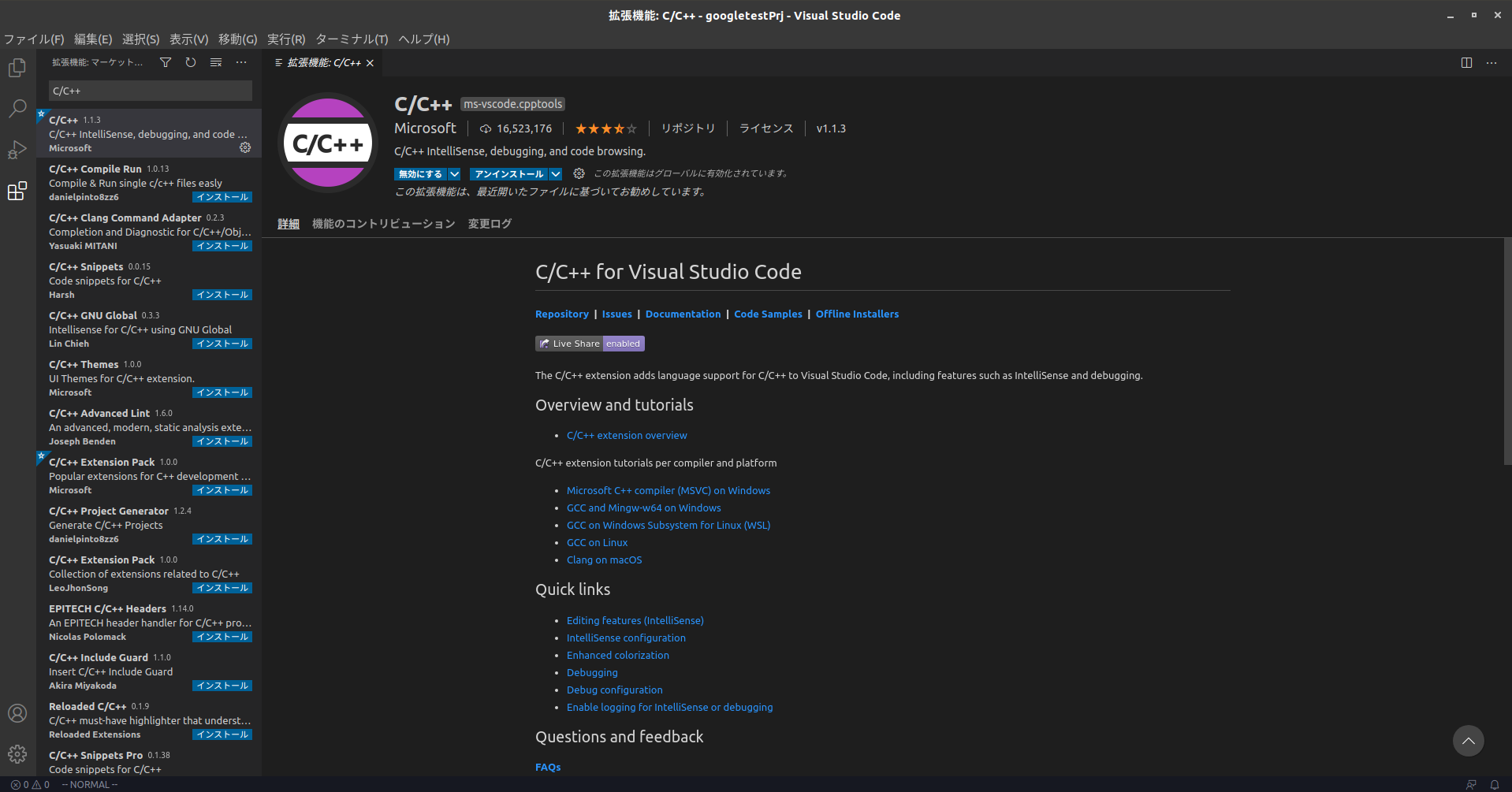Focus the extensions search field containing C/C++

coord(151,91)
